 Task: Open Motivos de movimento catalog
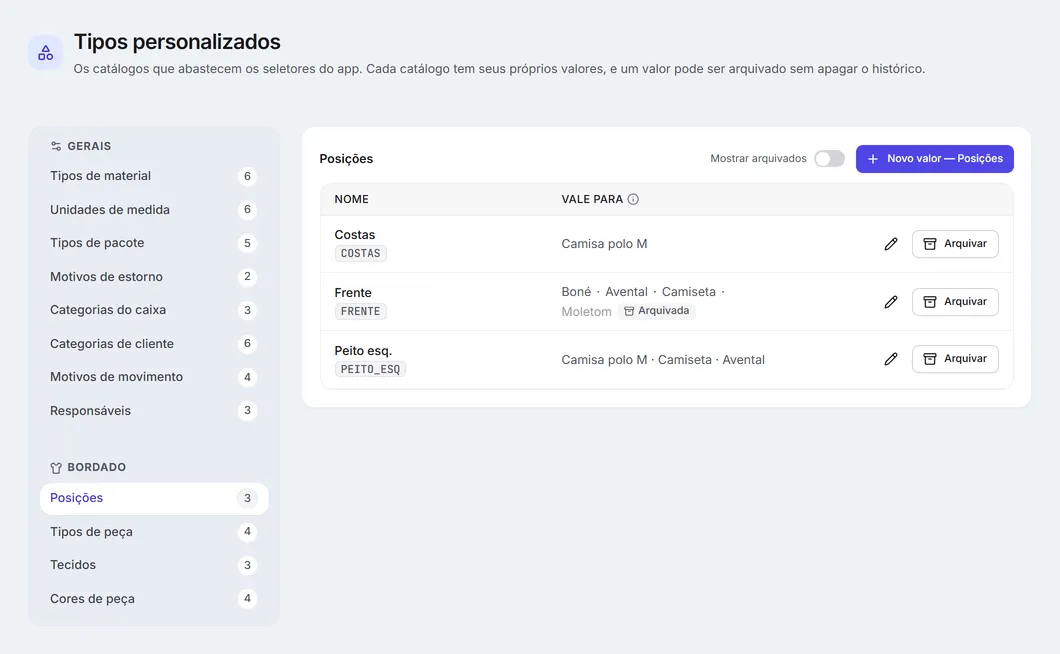pyautogui.click(x=154, y=377)
